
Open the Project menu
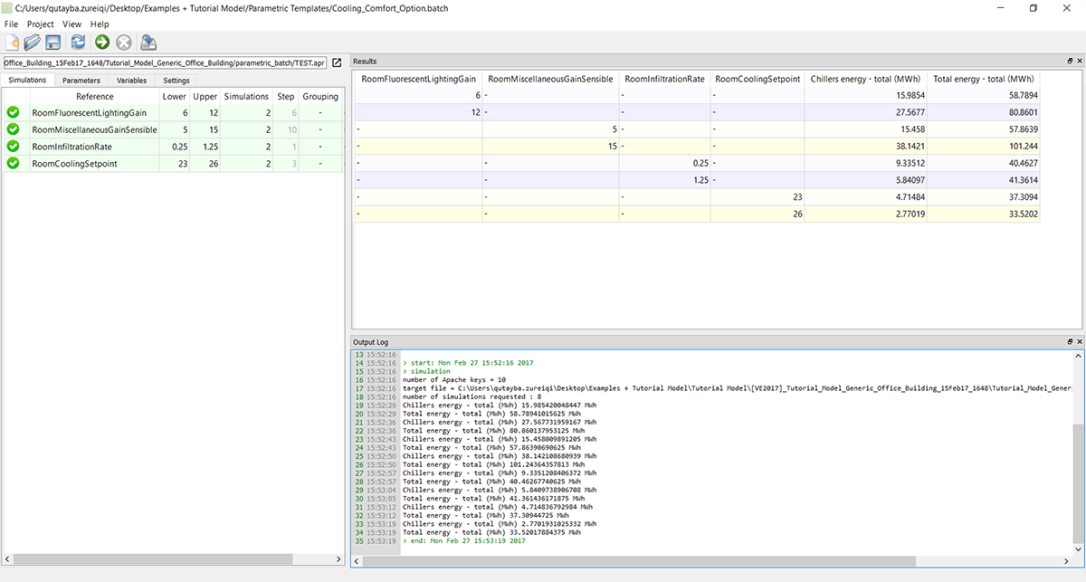click(x=40, y=24)
